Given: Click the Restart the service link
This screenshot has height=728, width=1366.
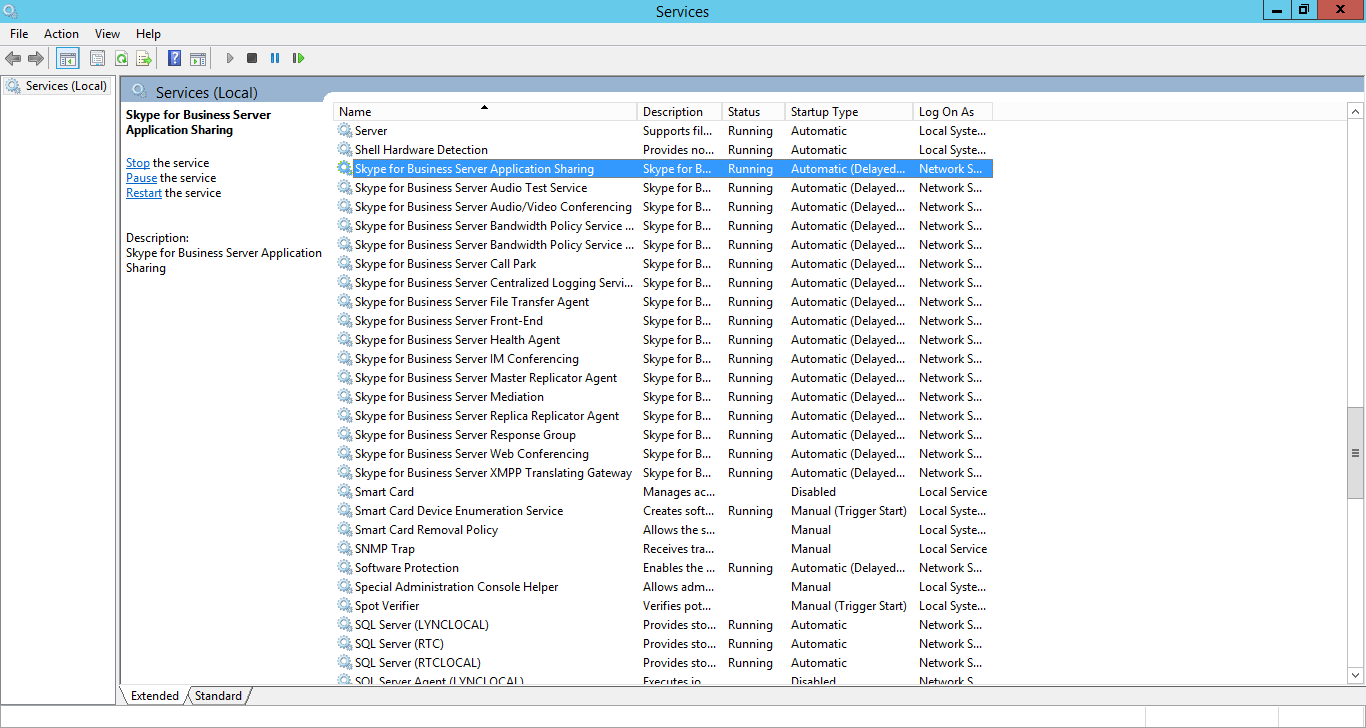Looking at the screenshot, I should point(144,193).
